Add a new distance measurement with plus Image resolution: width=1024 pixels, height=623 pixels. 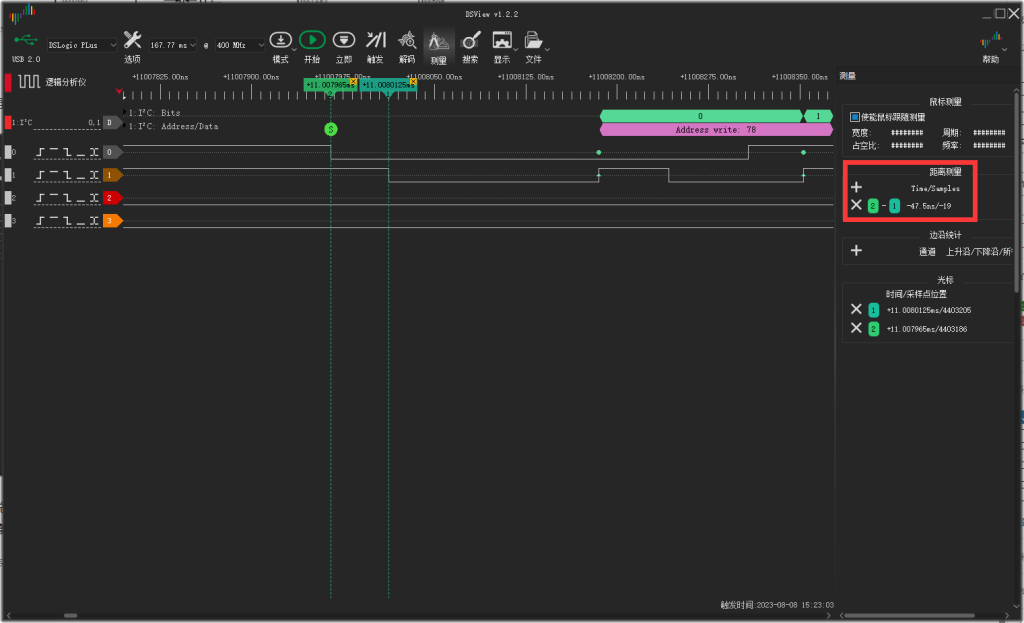pyautogui.click(x=856, y=187)
